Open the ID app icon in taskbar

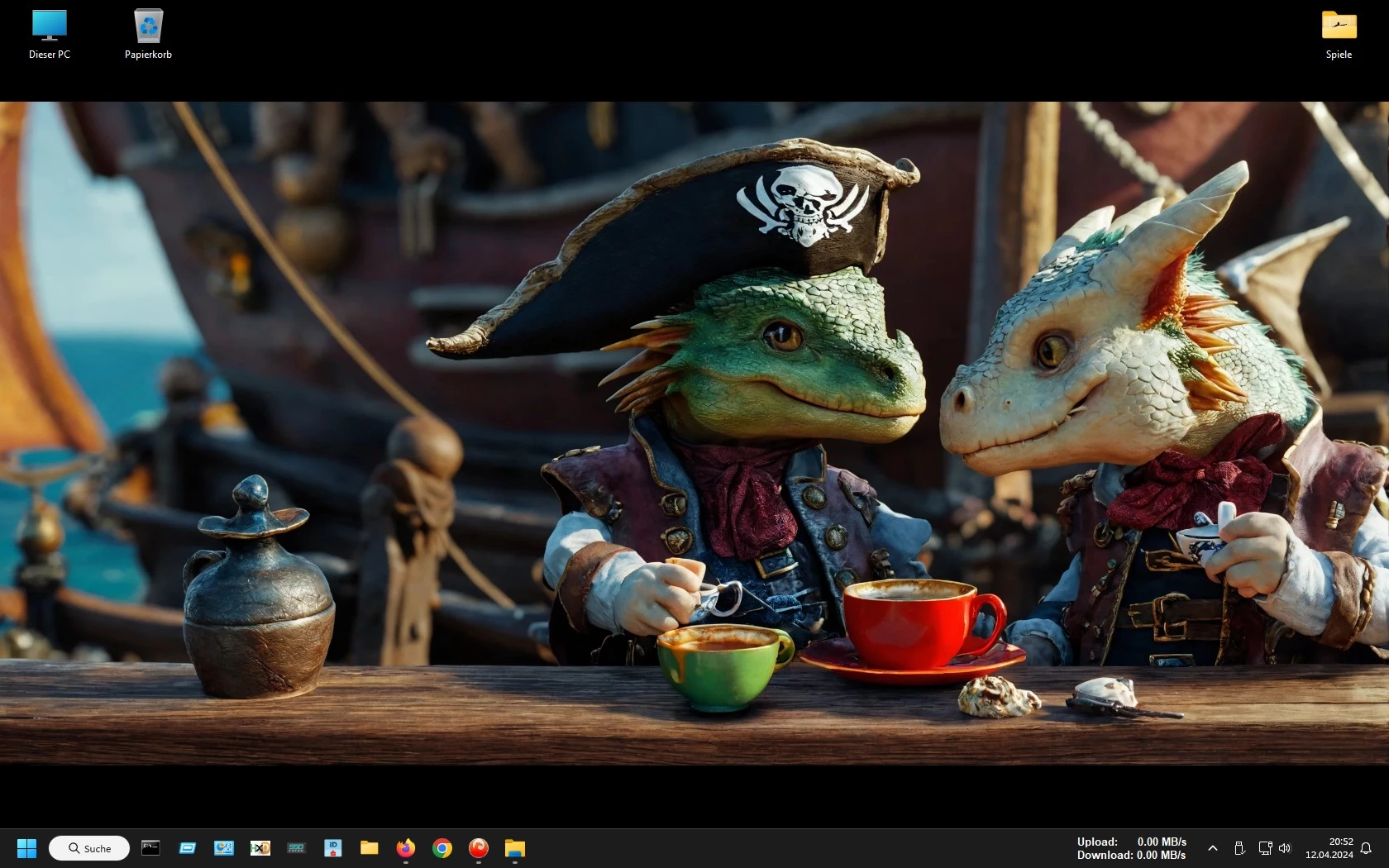333,848
